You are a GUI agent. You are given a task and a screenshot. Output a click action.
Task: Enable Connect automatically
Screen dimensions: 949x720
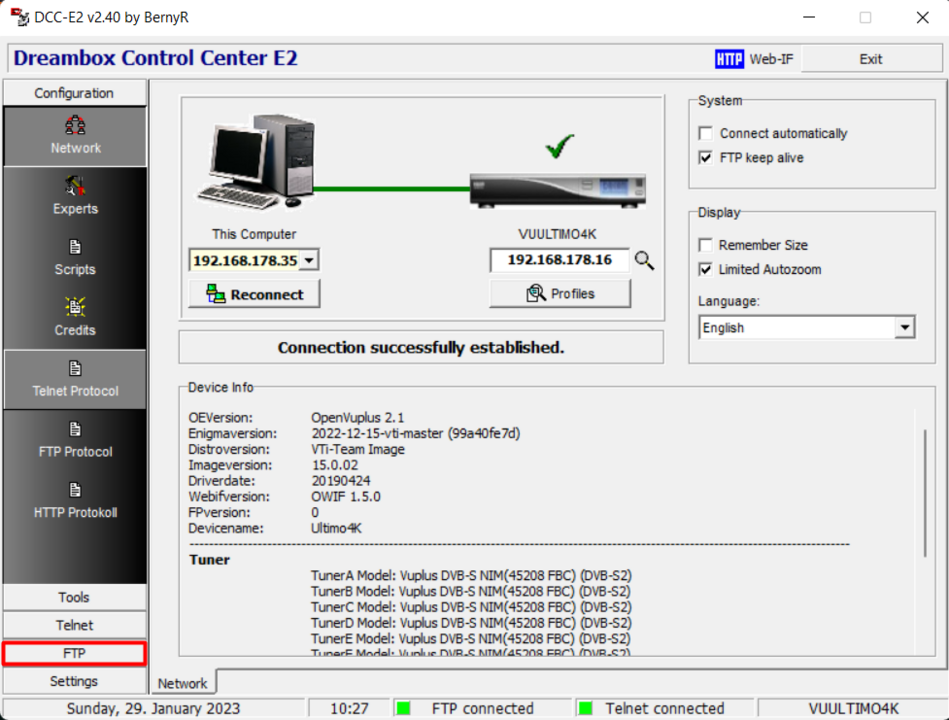(x=706, y=133)
